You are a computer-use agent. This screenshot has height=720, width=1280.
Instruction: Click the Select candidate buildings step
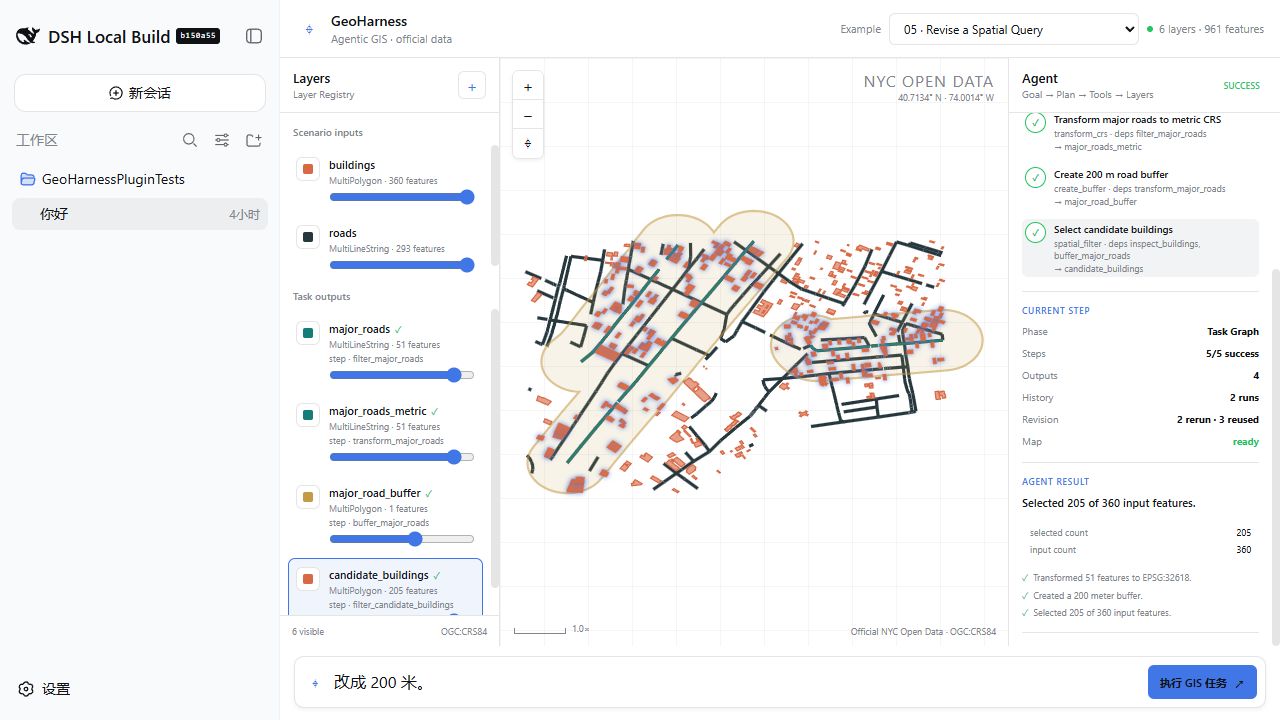tap(1140, 248)
